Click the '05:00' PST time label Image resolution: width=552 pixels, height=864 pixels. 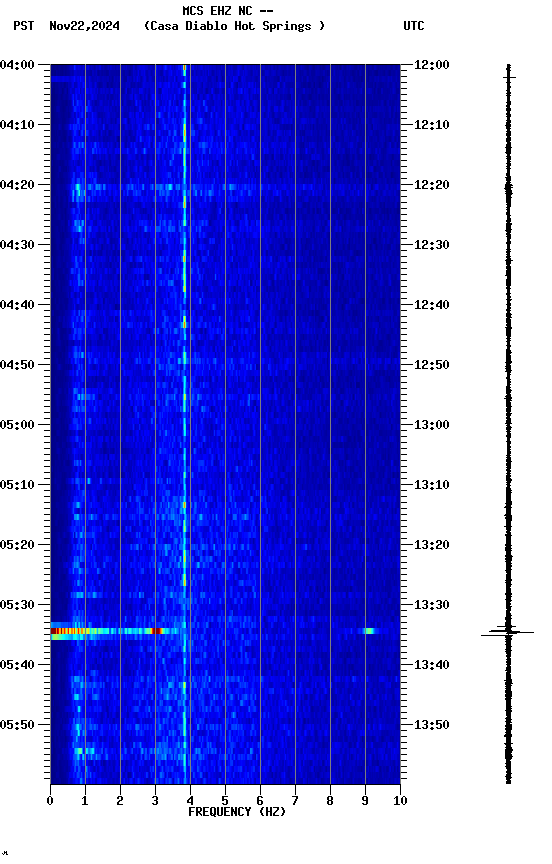pos(17,425)
